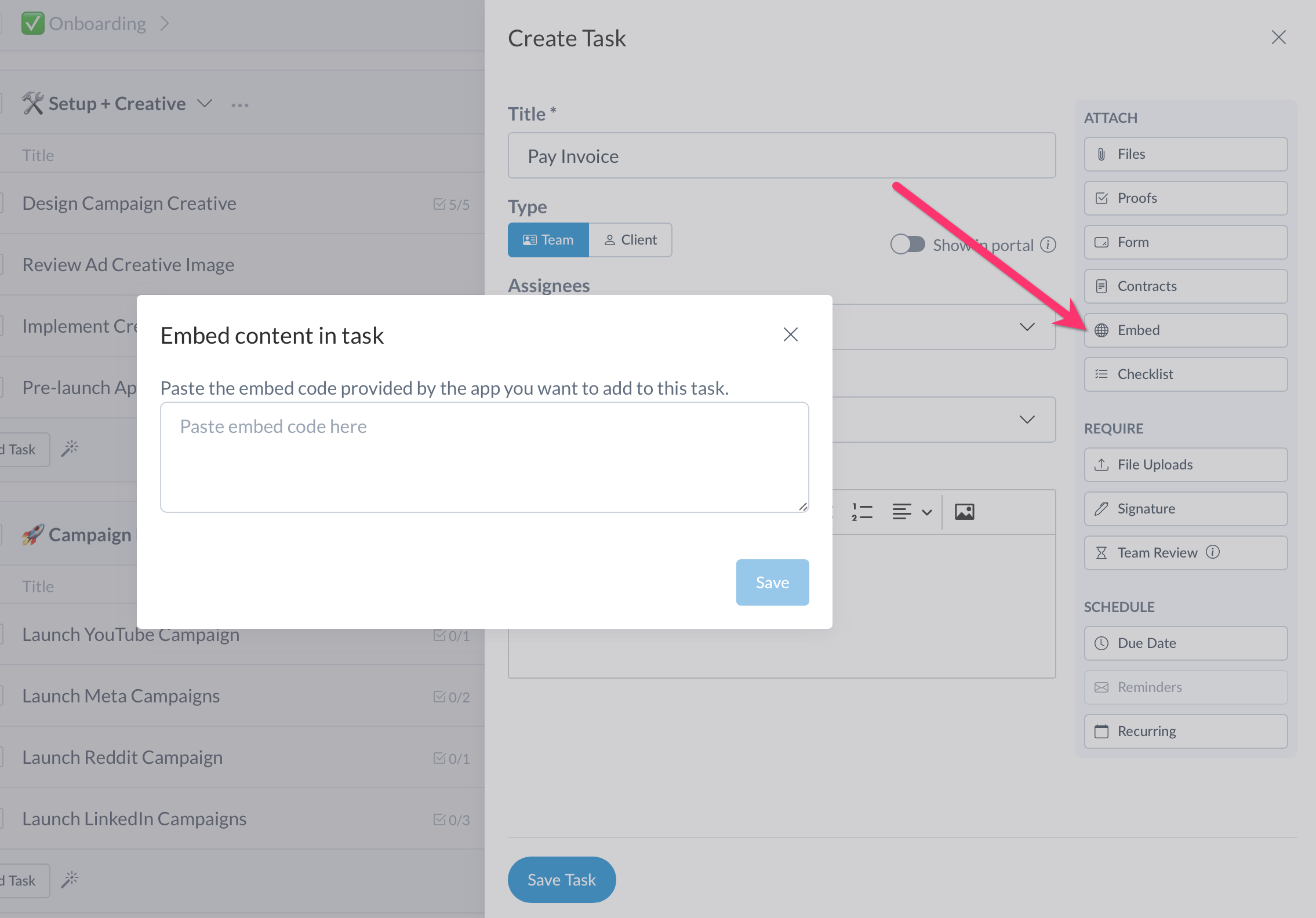This screenshot has height=918, width=1316.
Task: Open the Setup + Creative options ellipsis
Action: tap(239, 105)
